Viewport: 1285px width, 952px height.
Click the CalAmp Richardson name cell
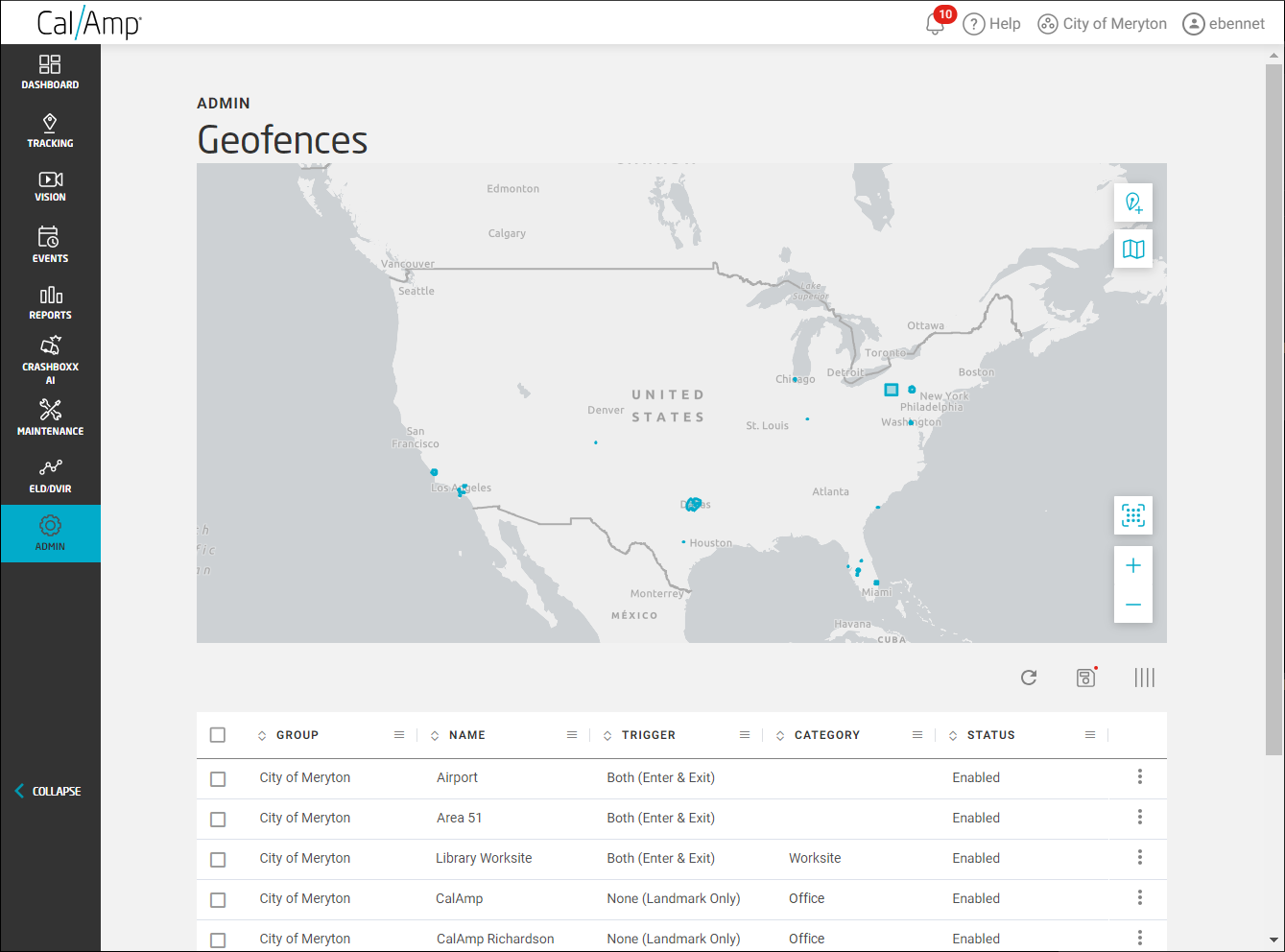pyautogui.click(x=495, y=939)
